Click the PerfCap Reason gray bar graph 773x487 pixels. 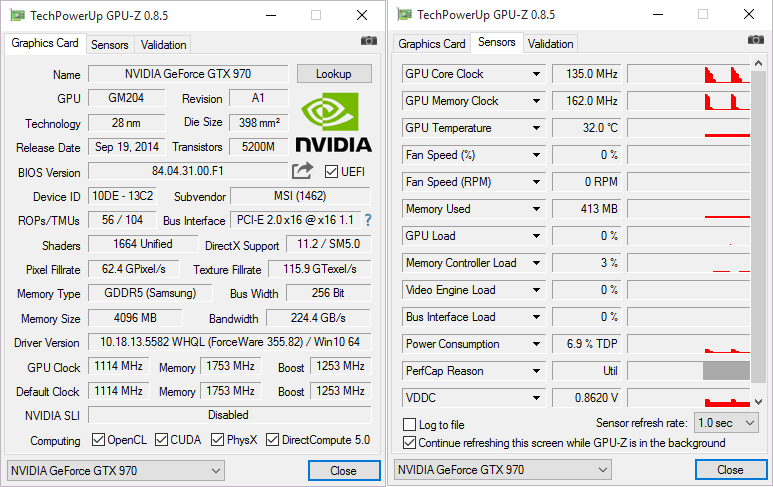click(726, 371)
